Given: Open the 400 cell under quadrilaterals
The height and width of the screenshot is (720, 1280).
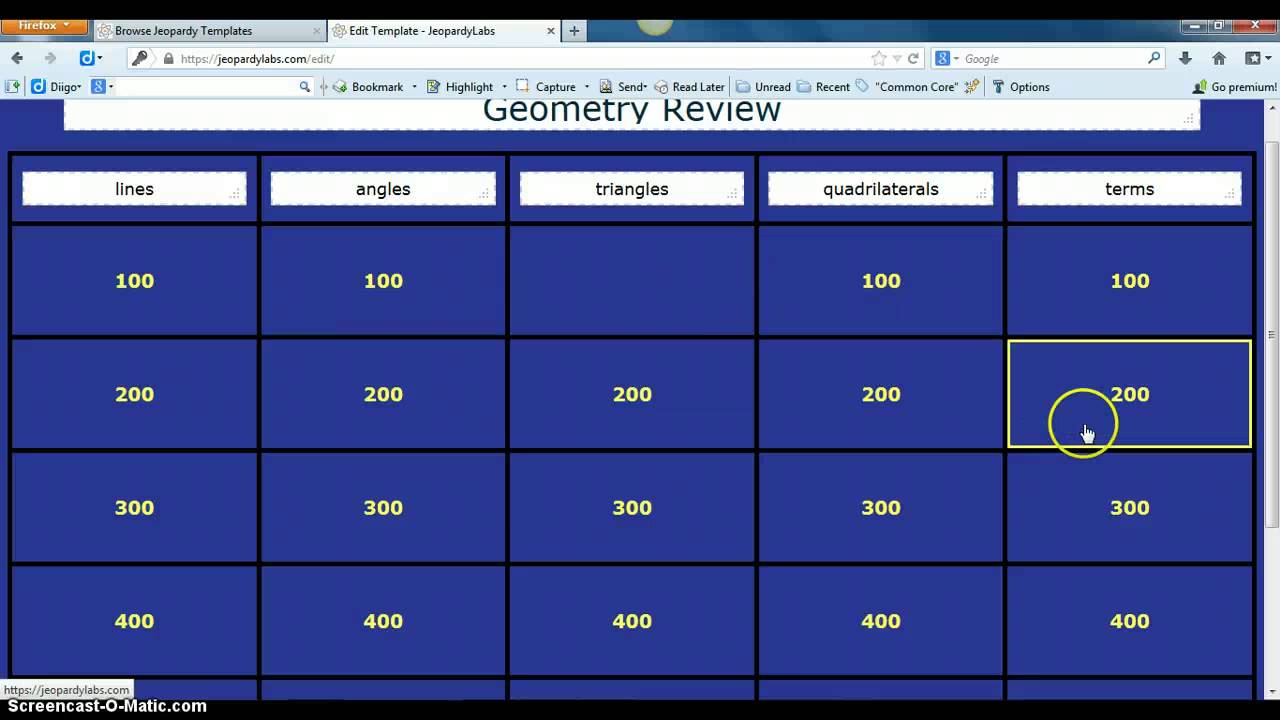Looking at the screenshot, I should (881, 621).
